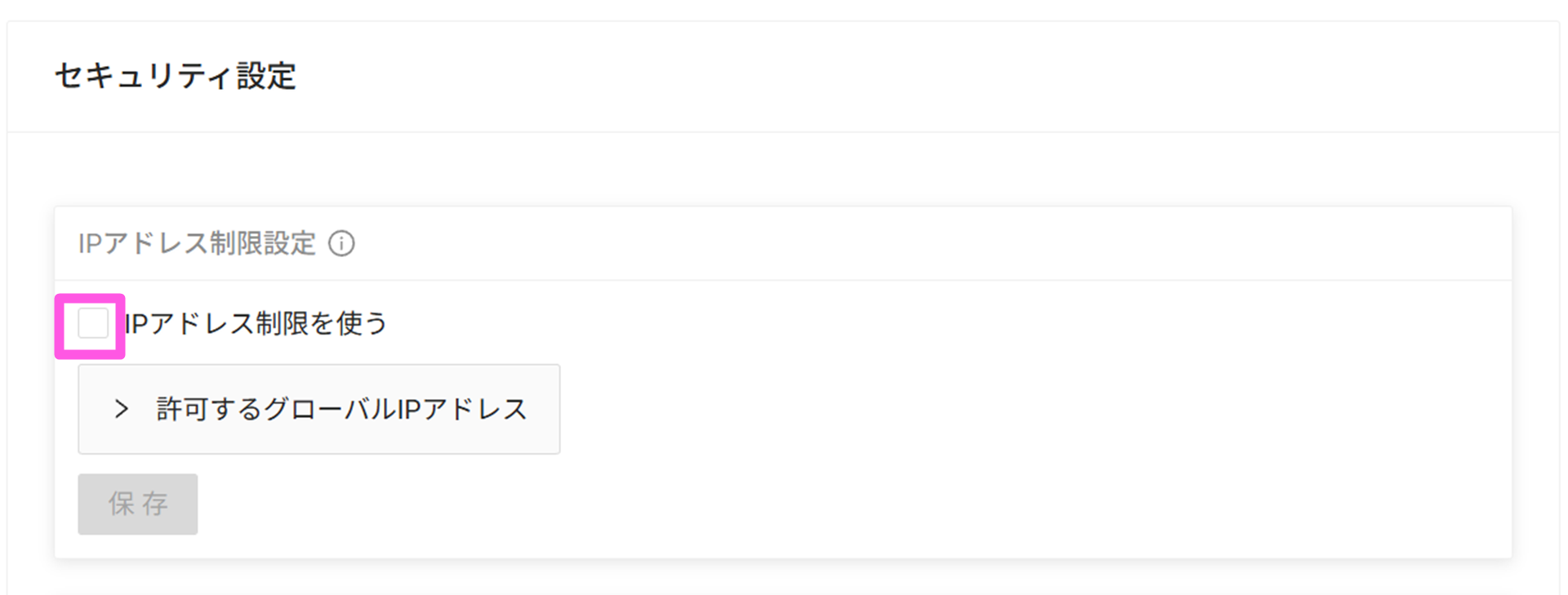
Task: Click the IPアドレス制限を使う label text
Action: [256, 324]
